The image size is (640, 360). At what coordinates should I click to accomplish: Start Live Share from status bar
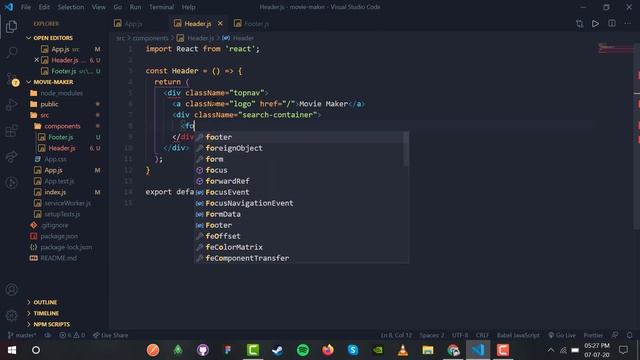click(x=110, y=335)
